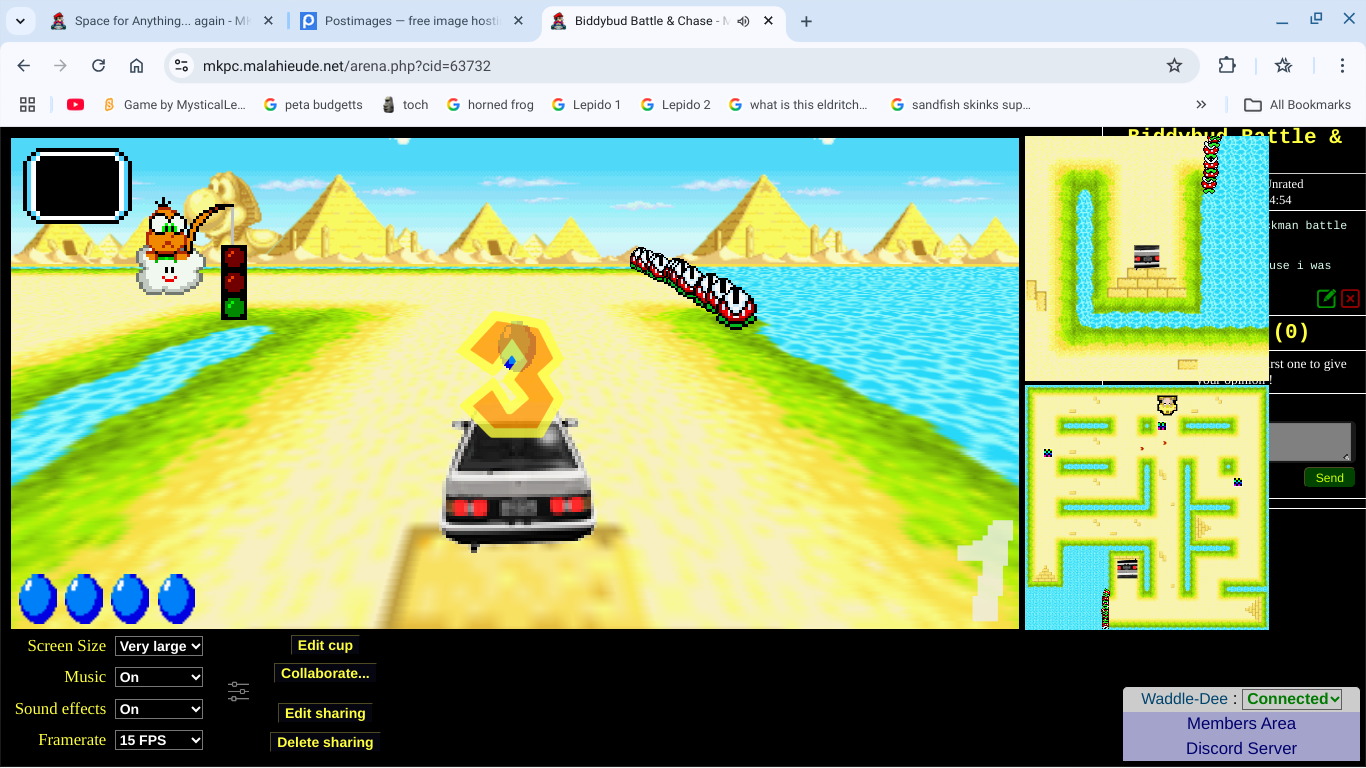Click Delete sharing button
Image resolution: width=1366 pixels, height=768 pixels.
click(325, 742)
